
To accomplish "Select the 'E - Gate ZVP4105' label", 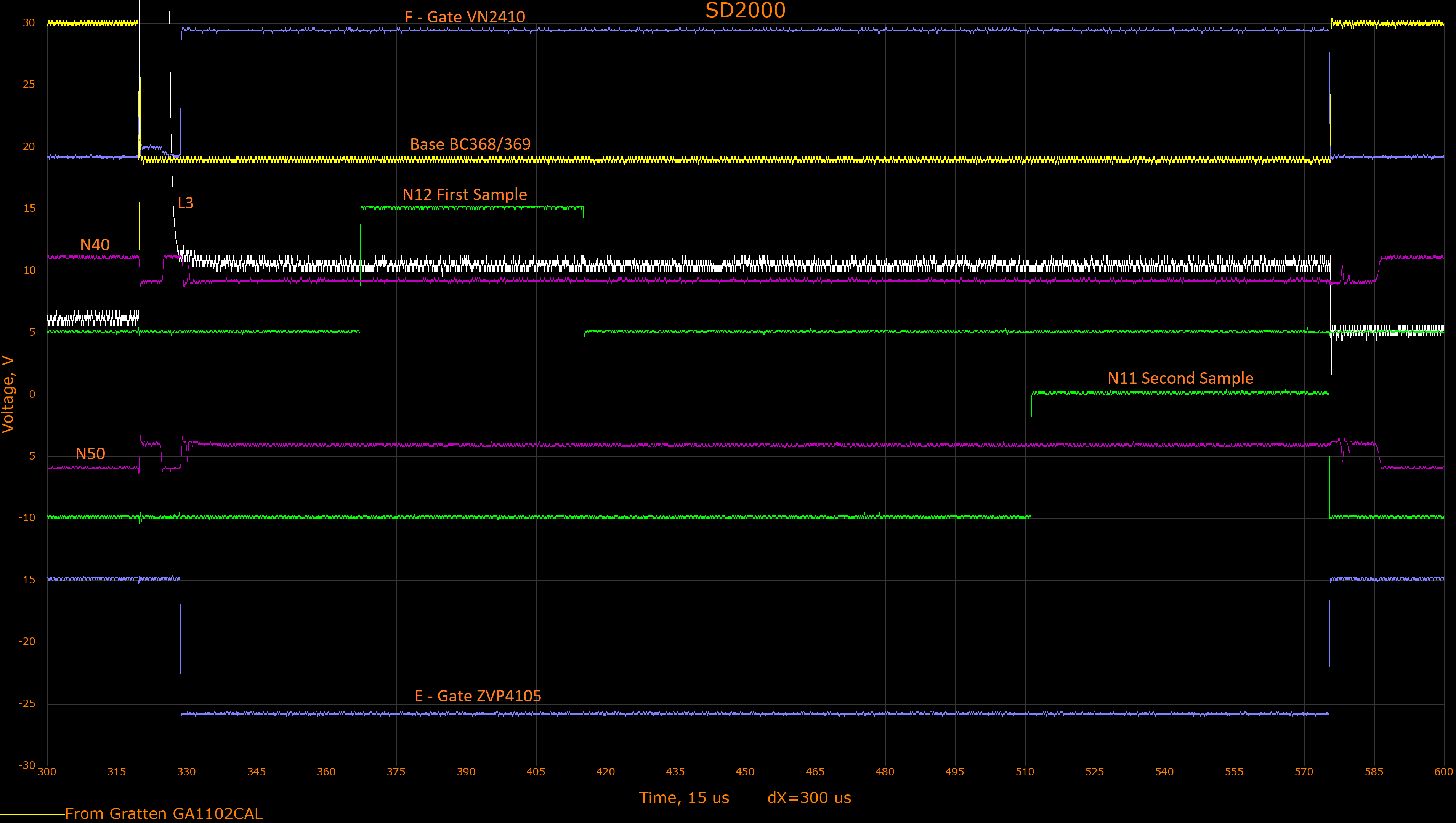I will [478, 696].
